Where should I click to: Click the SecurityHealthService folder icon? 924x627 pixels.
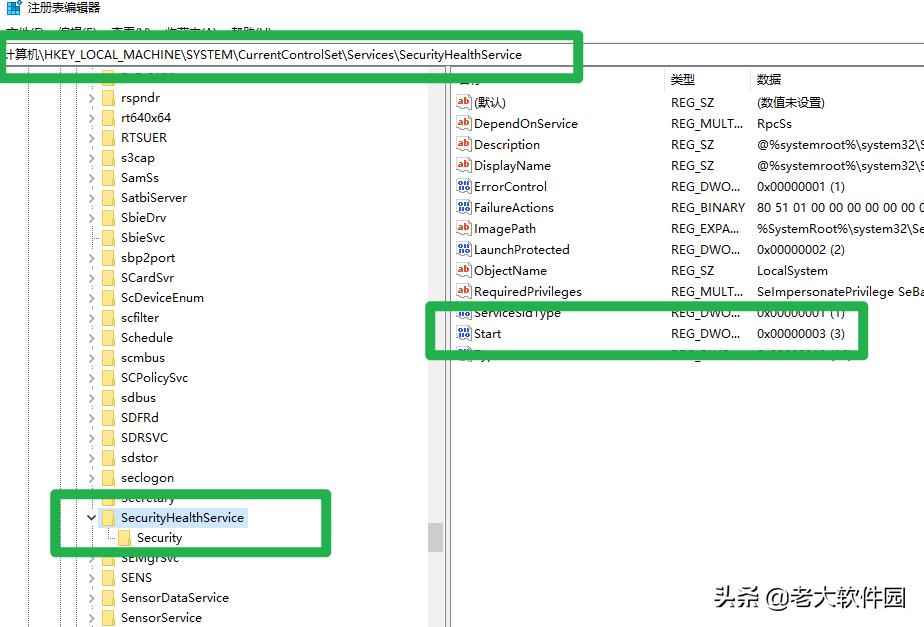(108, 518)
